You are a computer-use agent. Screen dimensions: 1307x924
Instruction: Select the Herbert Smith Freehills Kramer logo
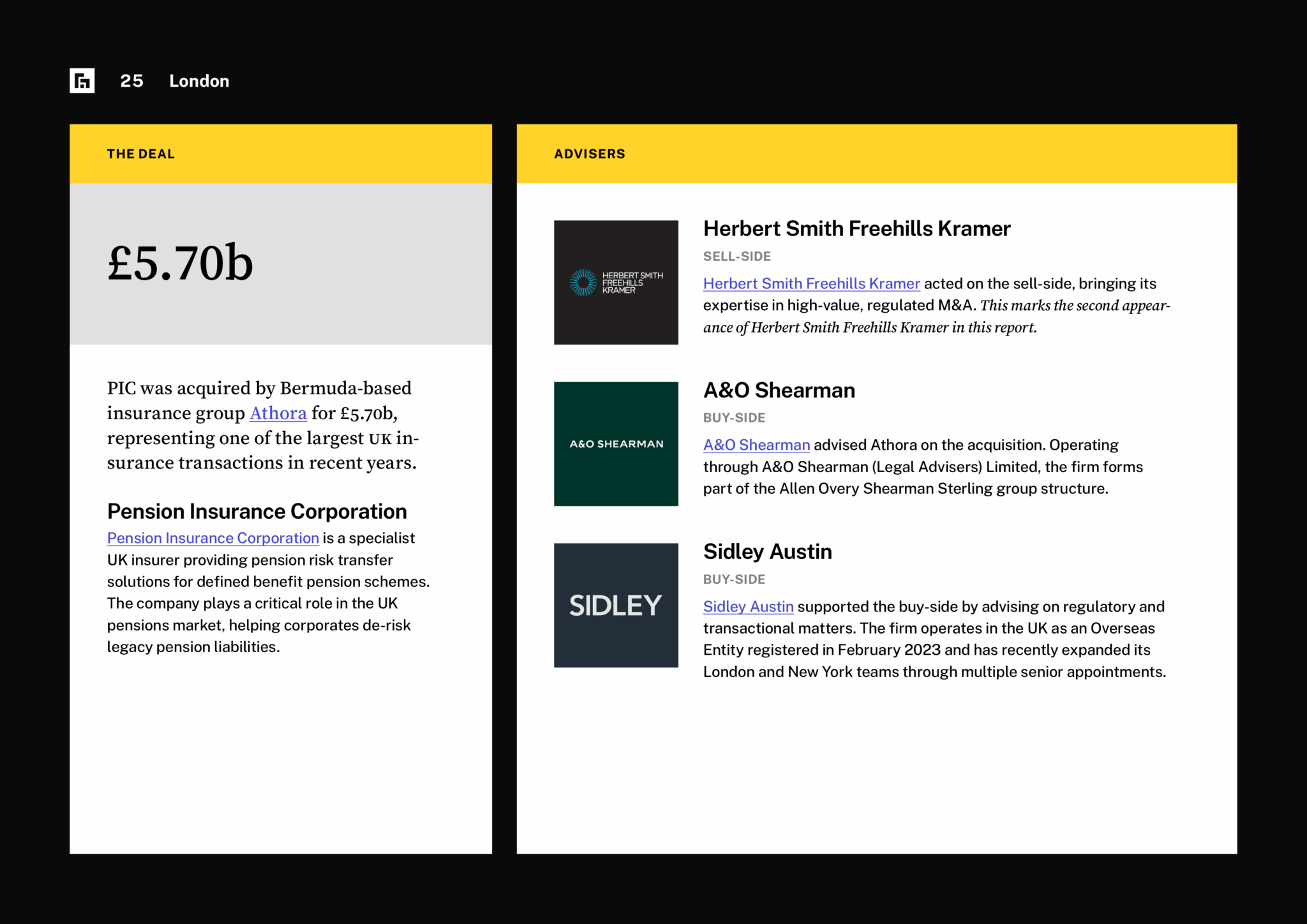(x=615, y=283)
